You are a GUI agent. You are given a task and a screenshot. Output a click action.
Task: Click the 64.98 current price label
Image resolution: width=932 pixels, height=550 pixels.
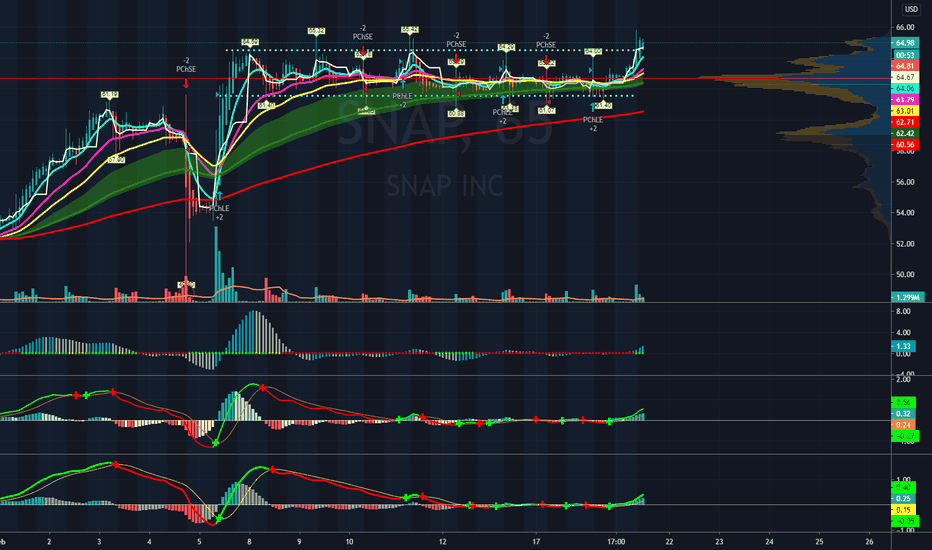coord(905,43)
